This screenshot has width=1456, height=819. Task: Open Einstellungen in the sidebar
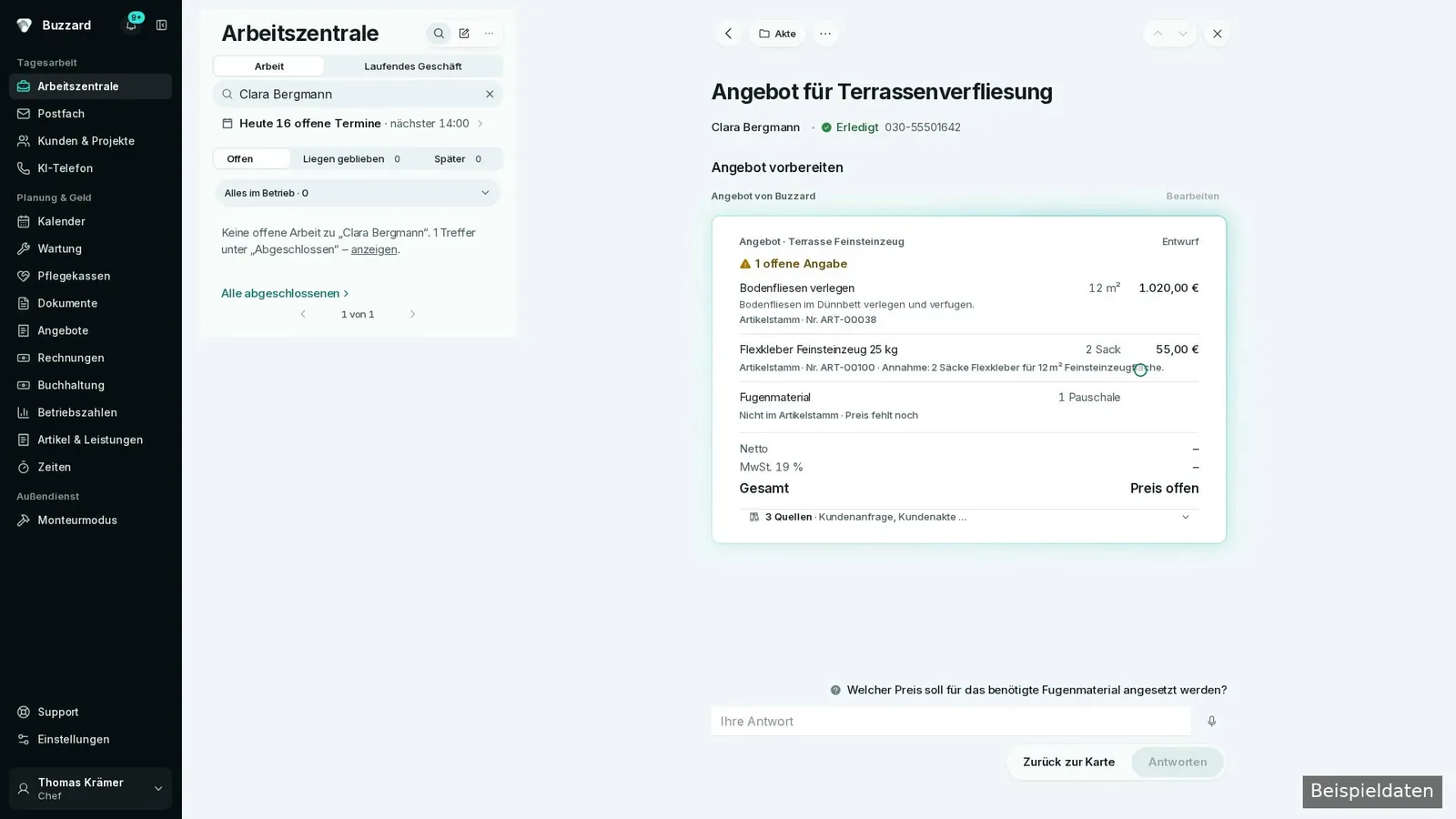[x=90, y=740]
